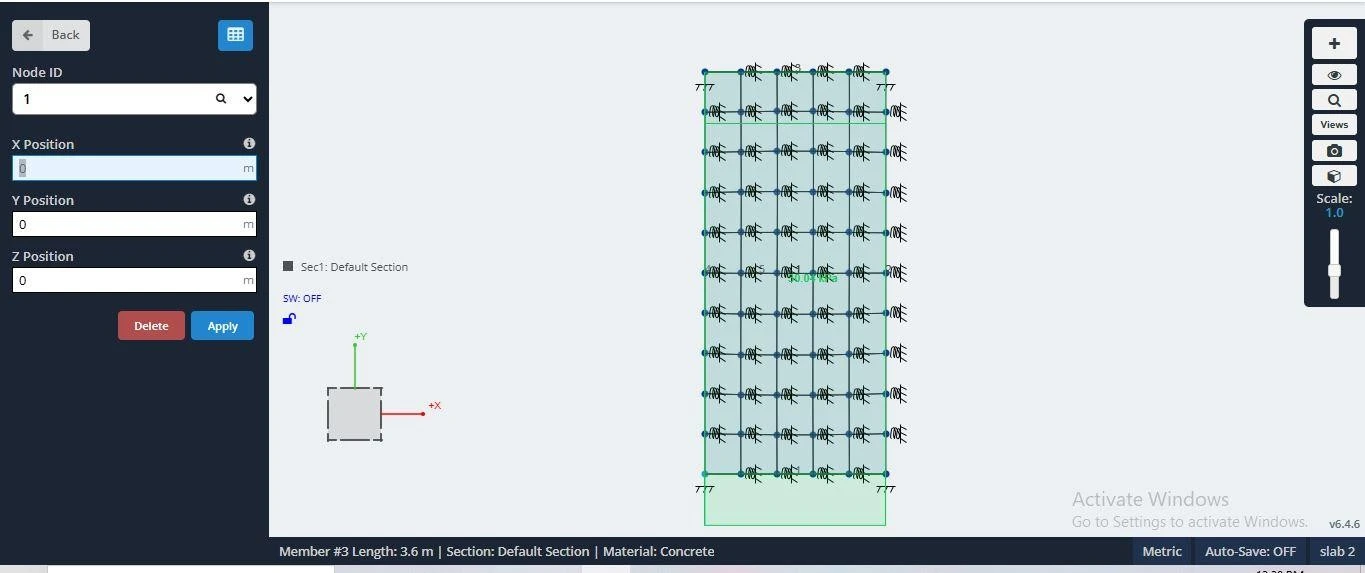The height and width of the screenshot is (573, 1365).
Task: Toggle the eye visibility settings icon
Action: coord(1334,75)
